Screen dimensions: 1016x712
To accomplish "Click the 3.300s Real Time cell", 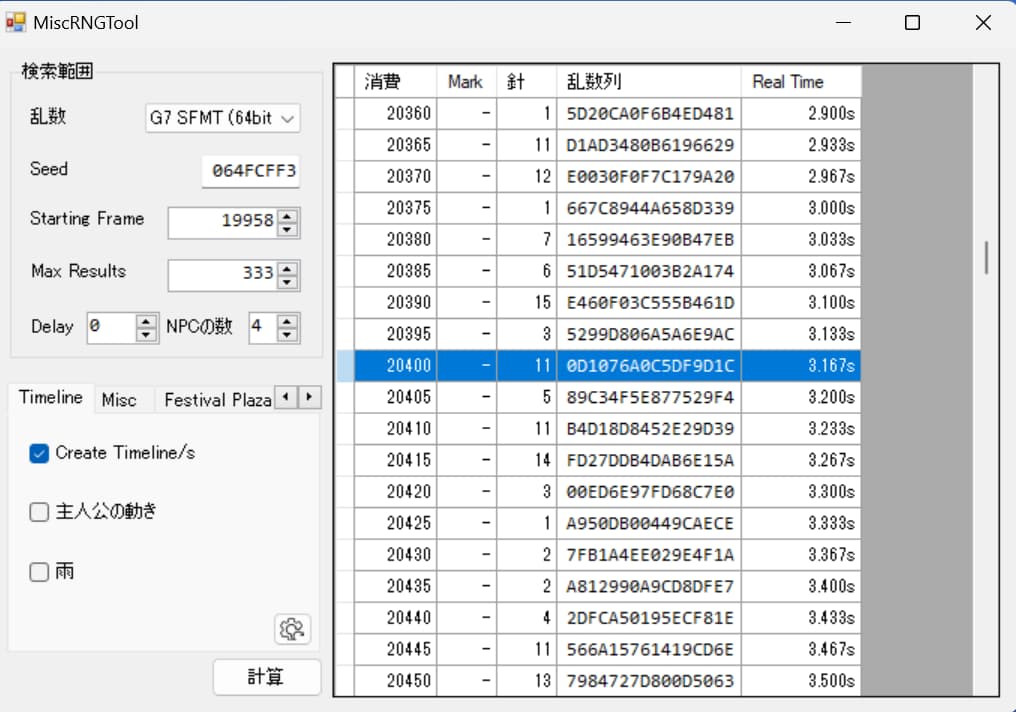I will tap(801, 492).
